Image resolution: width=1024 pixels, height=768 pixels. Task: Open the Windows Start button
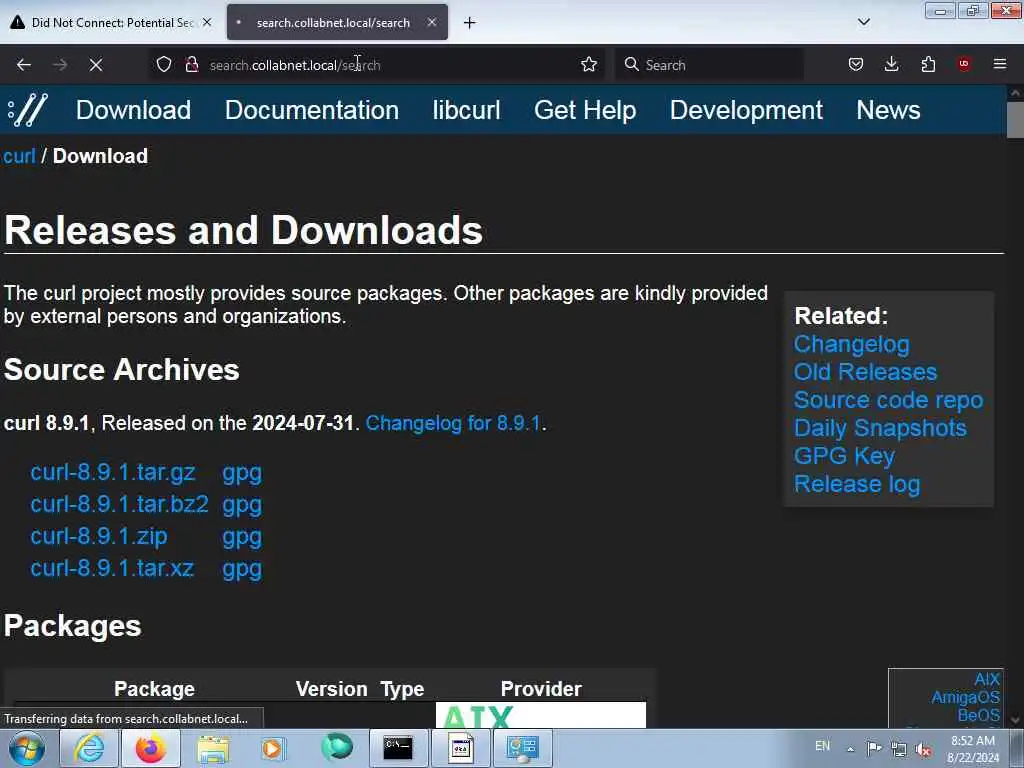click(x=27, y=748)
